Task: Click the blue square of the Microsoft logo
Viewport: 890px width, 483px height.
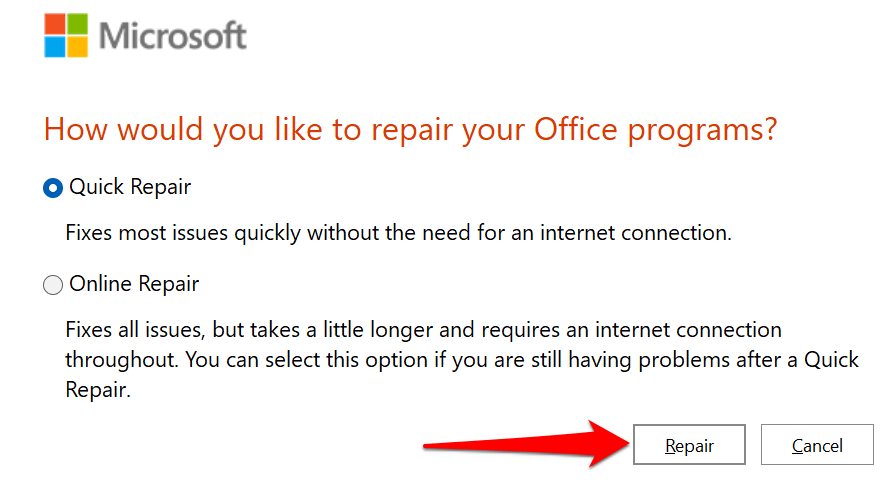Action: (56, 44)
